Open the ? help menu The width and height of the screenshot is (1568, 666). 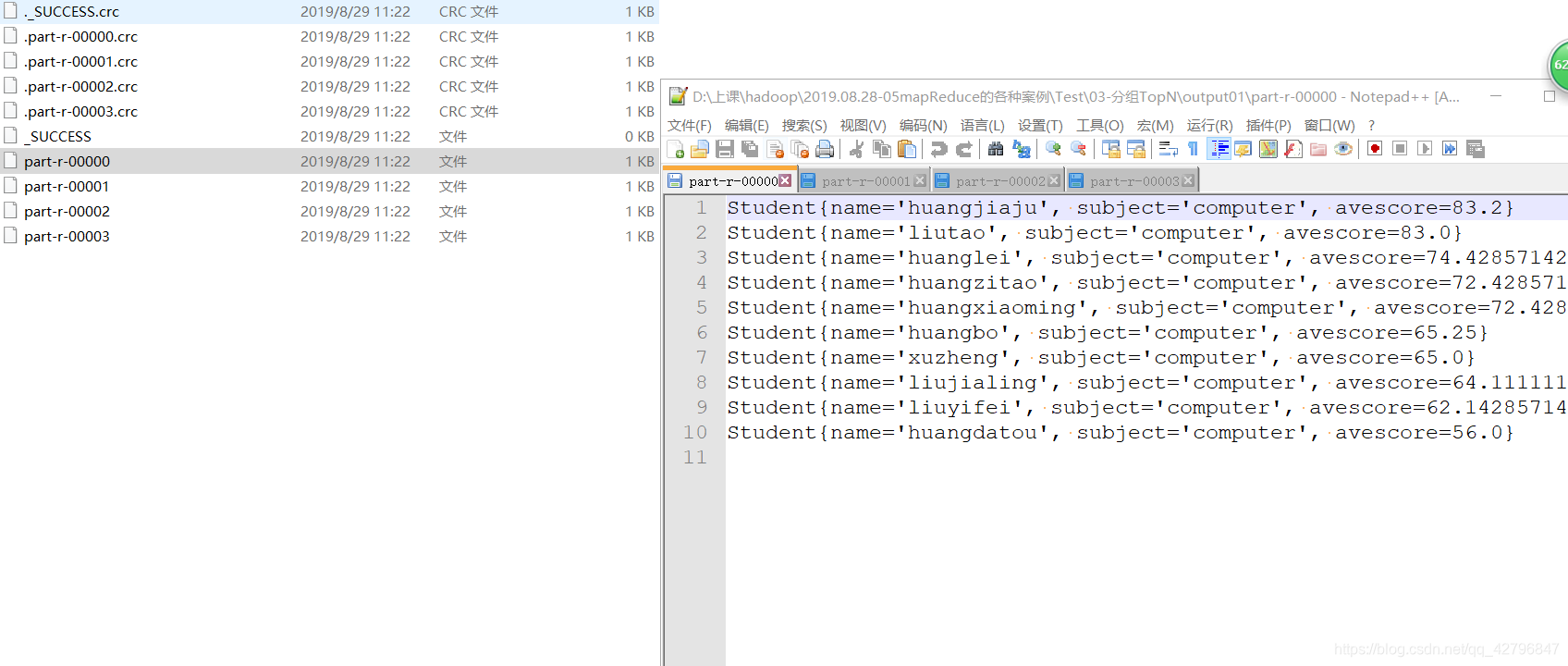click(x=1371, y=125)
